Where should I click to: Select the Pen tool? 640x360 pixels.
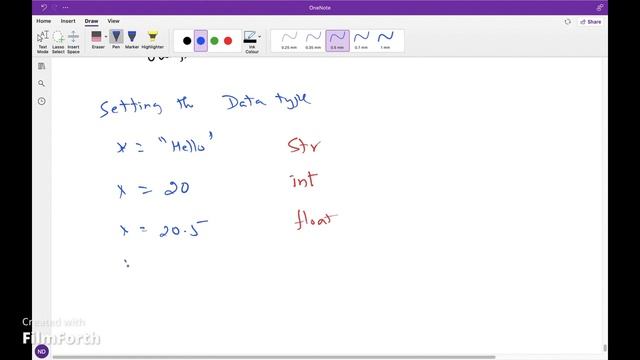coord(116,40)
